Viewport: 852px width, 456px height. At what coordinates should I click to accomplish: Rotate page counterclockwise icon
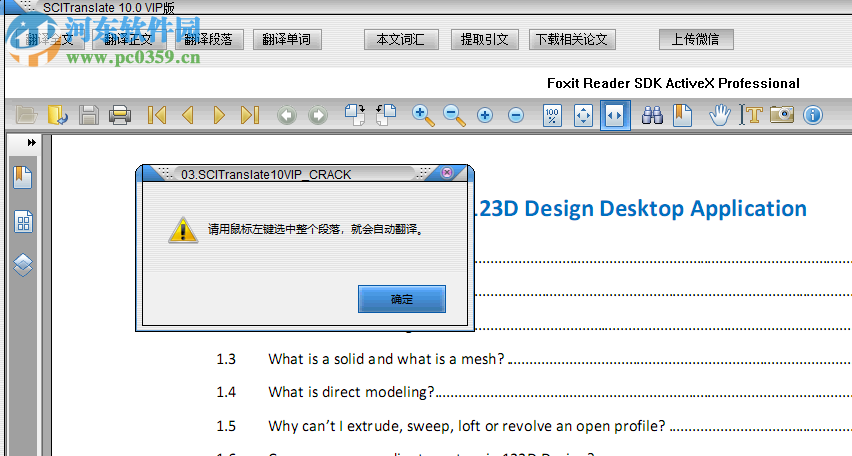[386, 115]
